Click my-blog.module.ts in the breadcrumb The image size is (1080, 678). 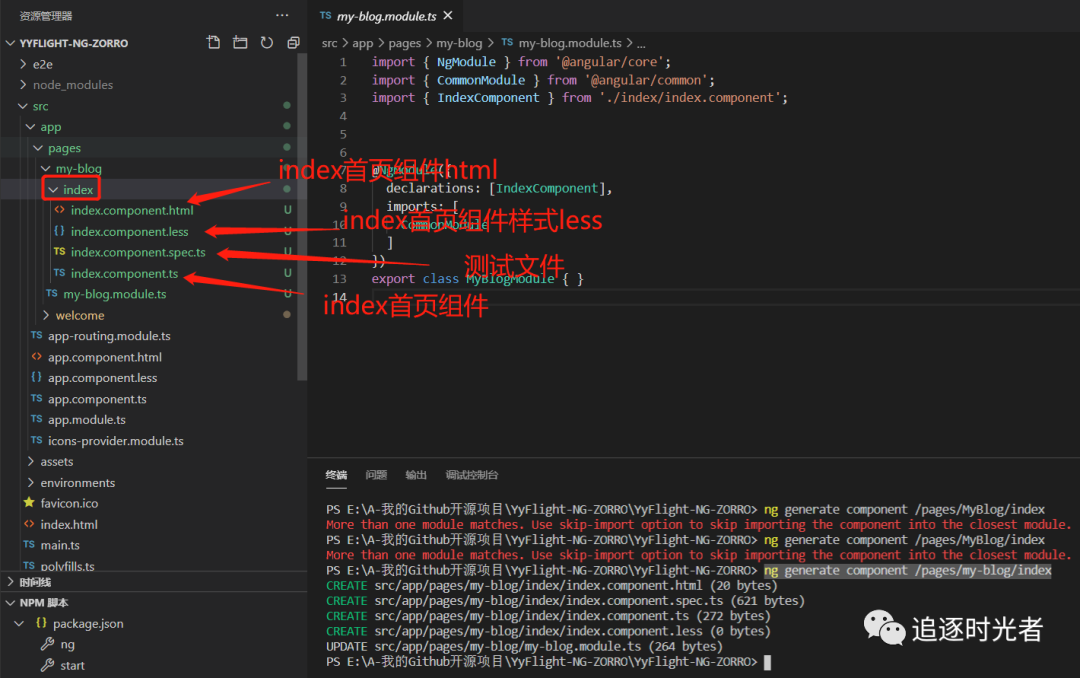click(570, 43)
